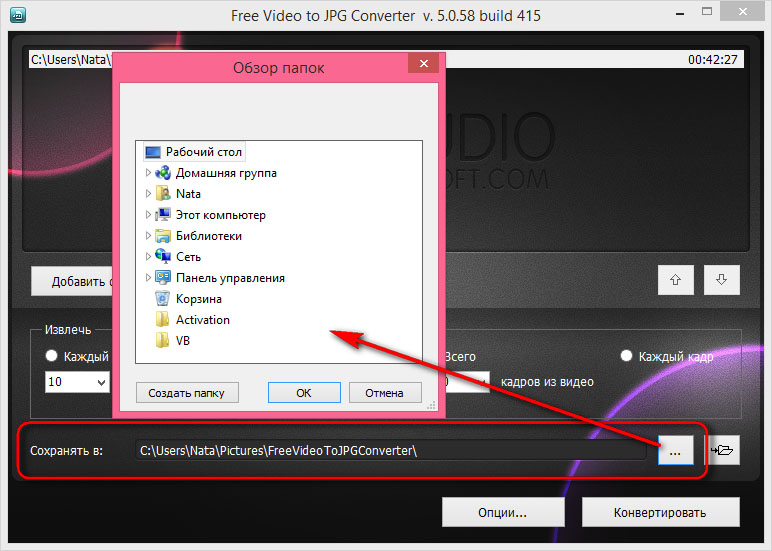Confirm folder selection with OK
This screenshot has width=772, height=551.
click(304, 393)
